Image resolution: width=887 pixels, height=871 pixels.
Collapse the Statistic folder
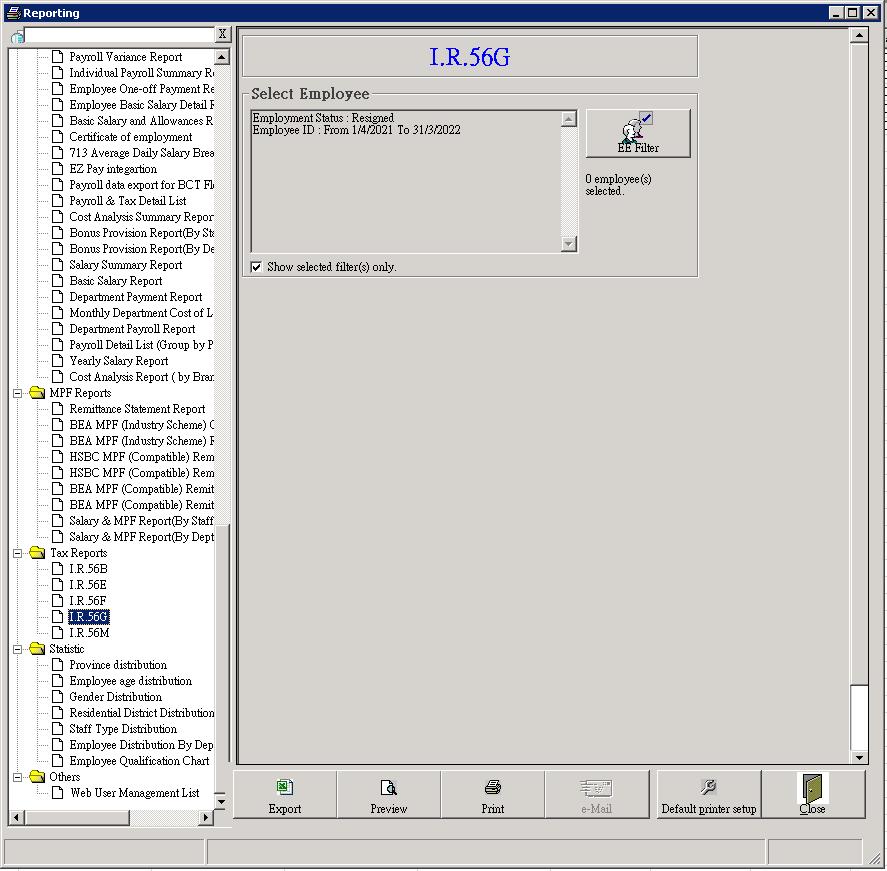(x=18, y=649)
